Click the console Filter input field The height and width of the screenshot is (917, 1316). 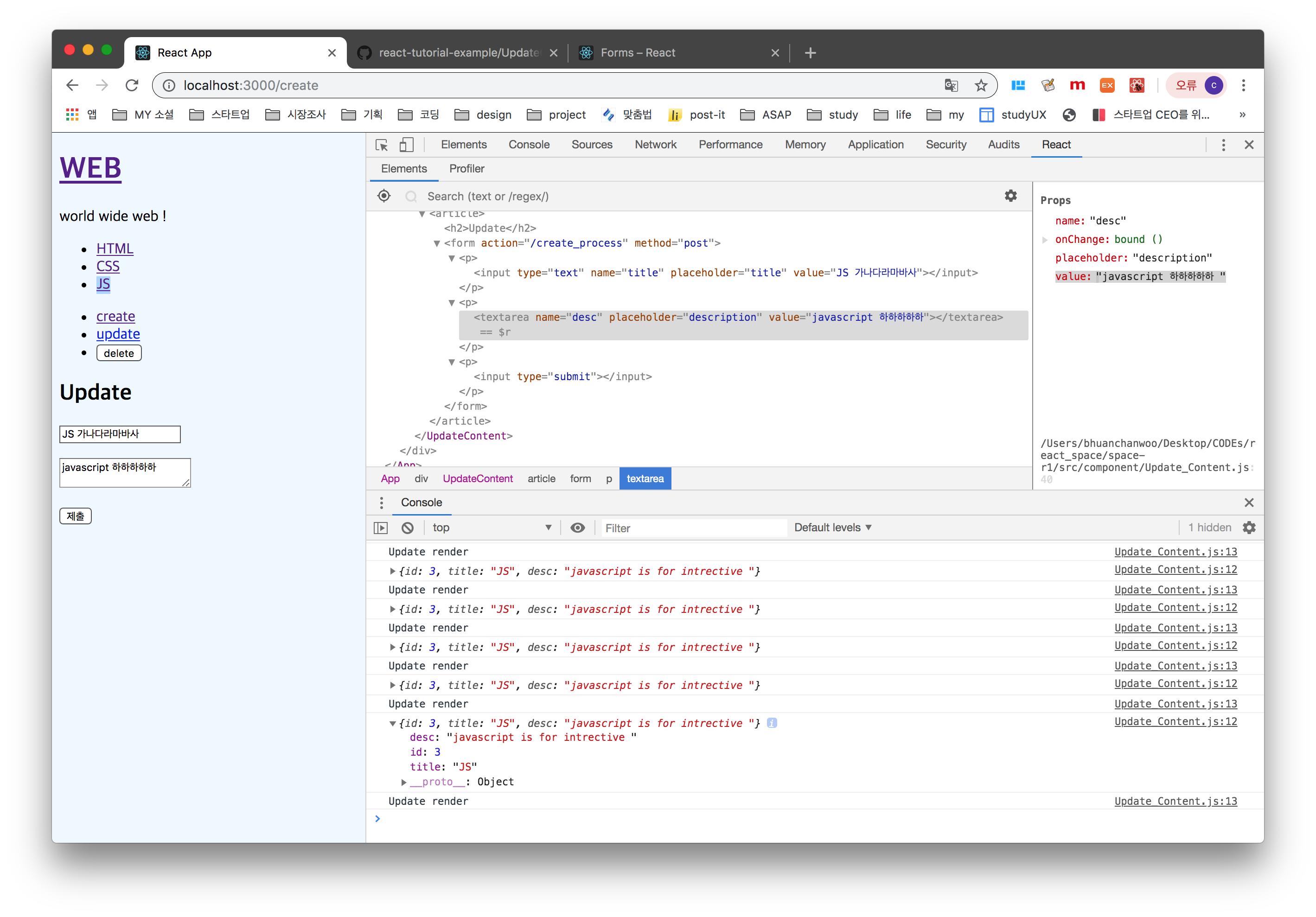(692, 528)
